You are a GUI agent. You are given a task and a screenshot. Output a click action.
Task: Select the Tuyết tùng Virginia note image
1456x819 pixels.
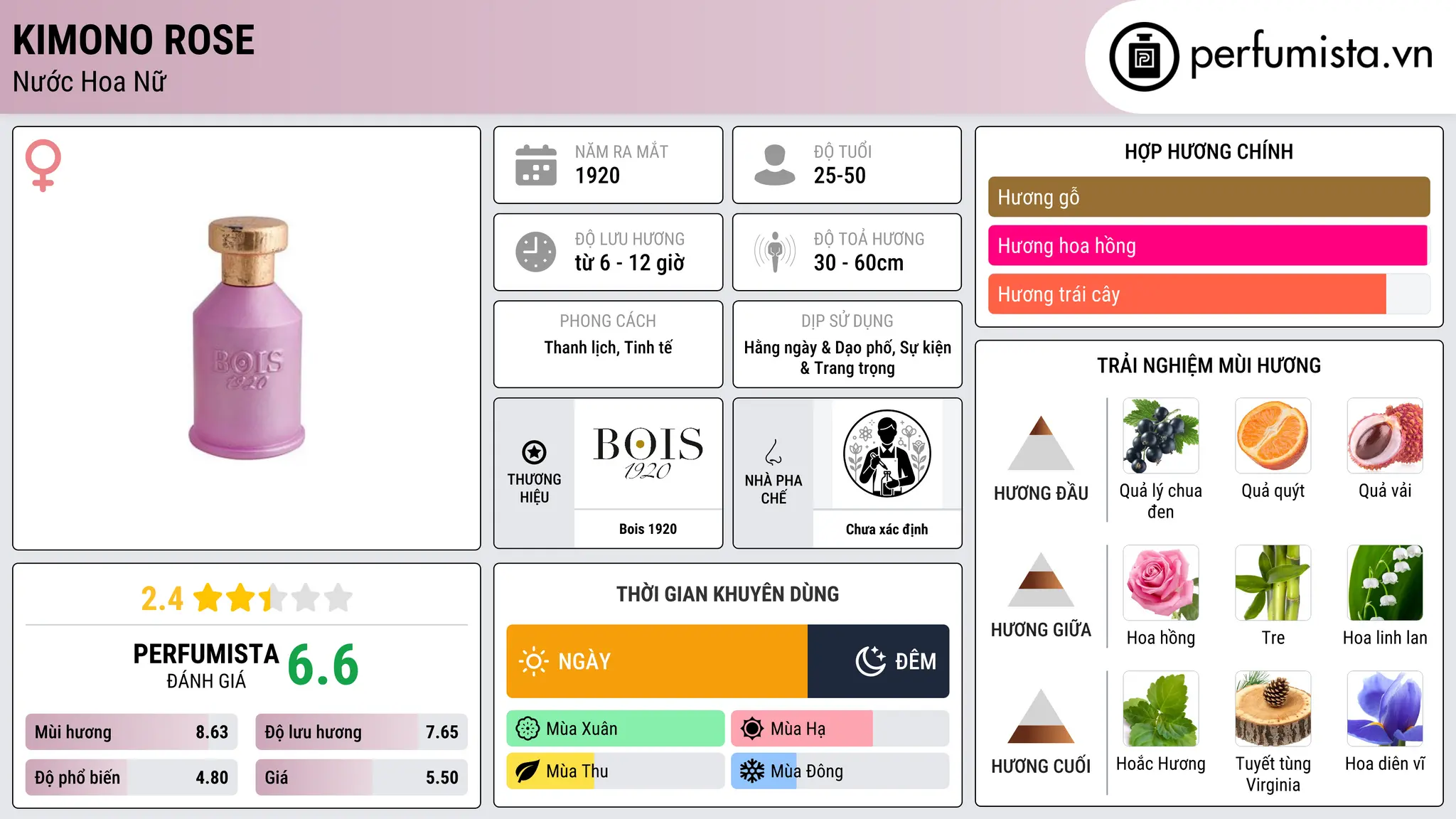coord(1273,709)
